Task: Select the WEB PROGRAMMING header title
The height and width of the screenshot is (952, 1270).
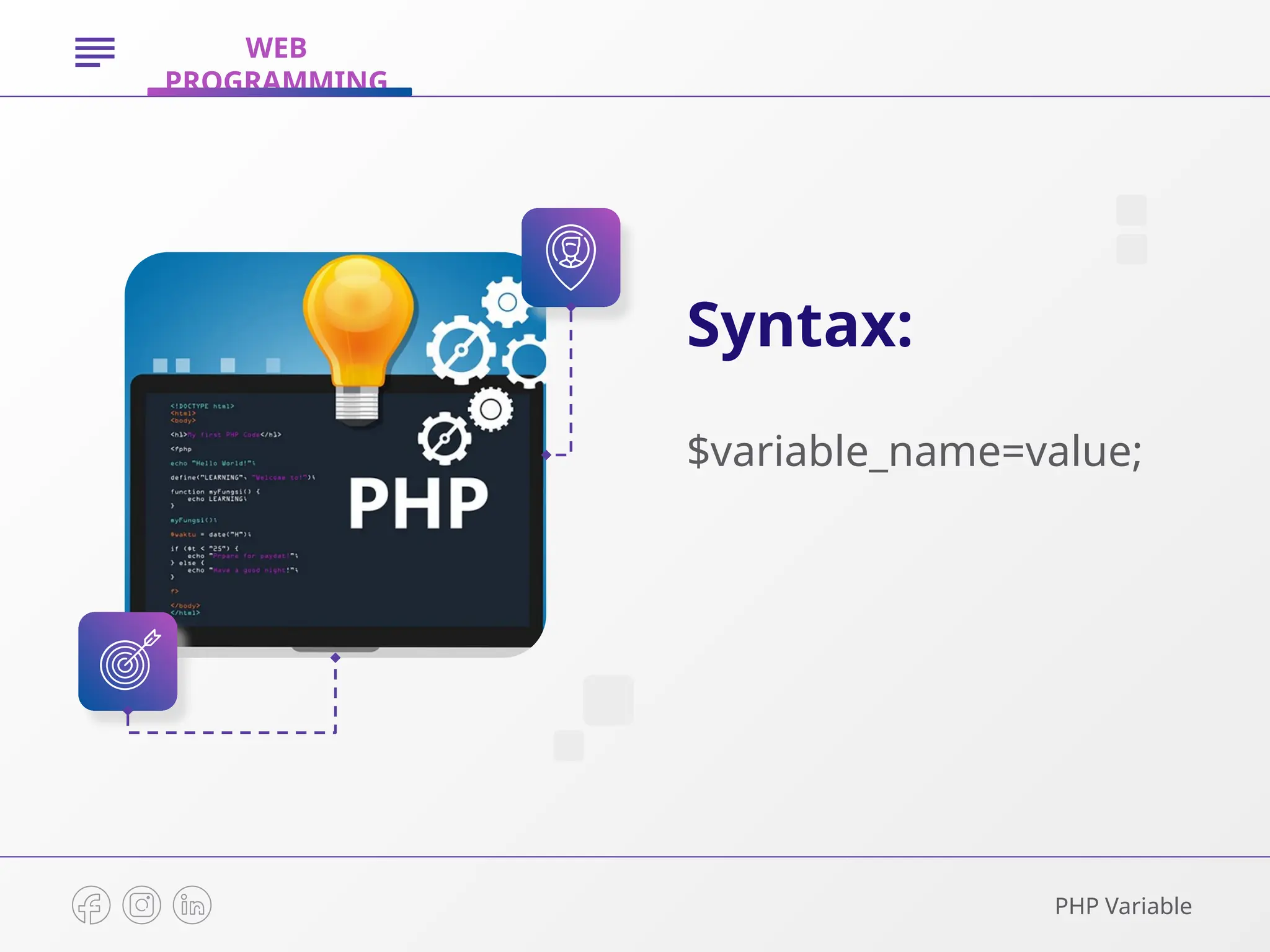Action: [276, 64]
